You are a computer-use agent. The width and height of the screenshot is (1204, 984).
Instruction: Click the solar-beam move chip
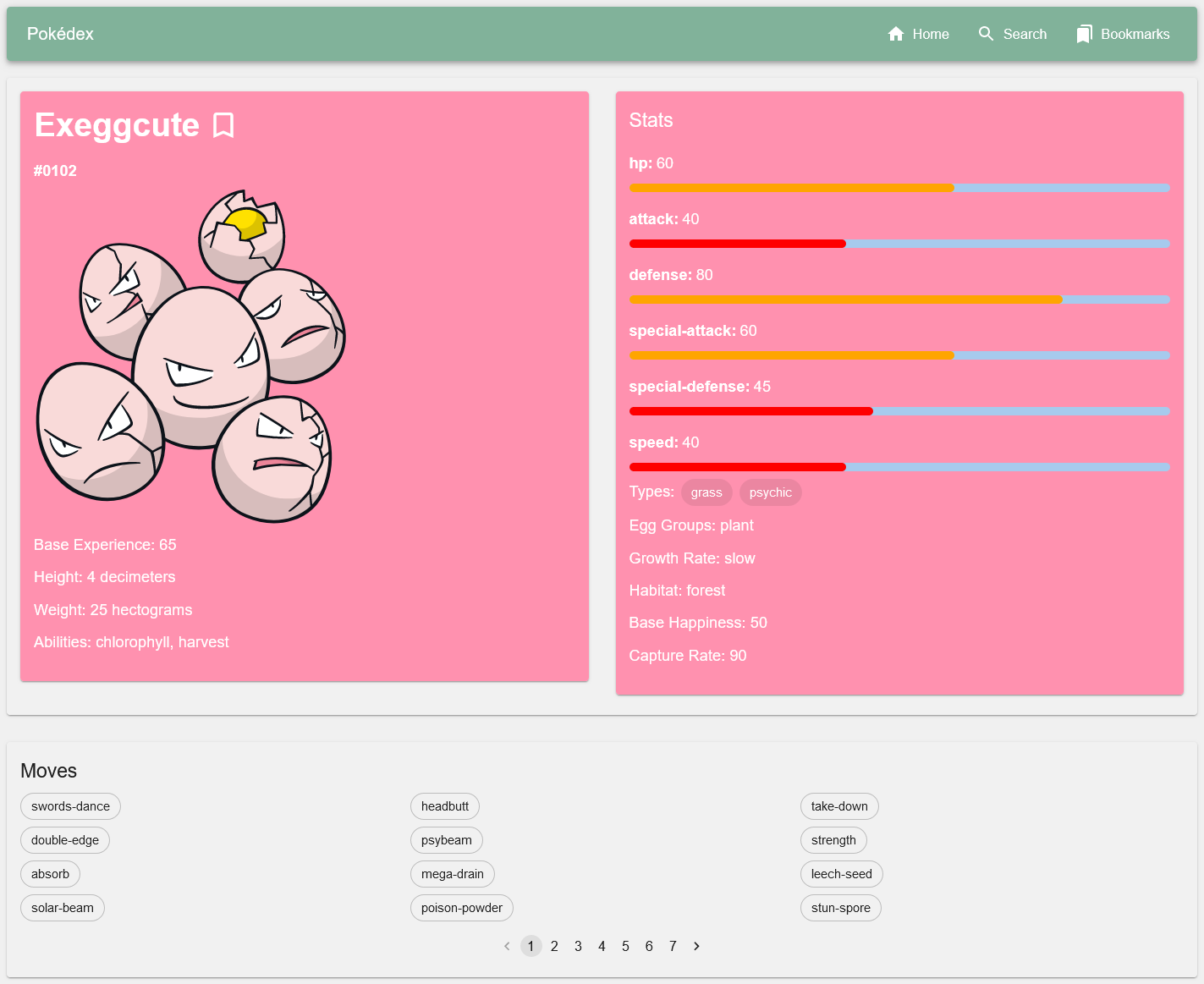(x=63, y=908)
